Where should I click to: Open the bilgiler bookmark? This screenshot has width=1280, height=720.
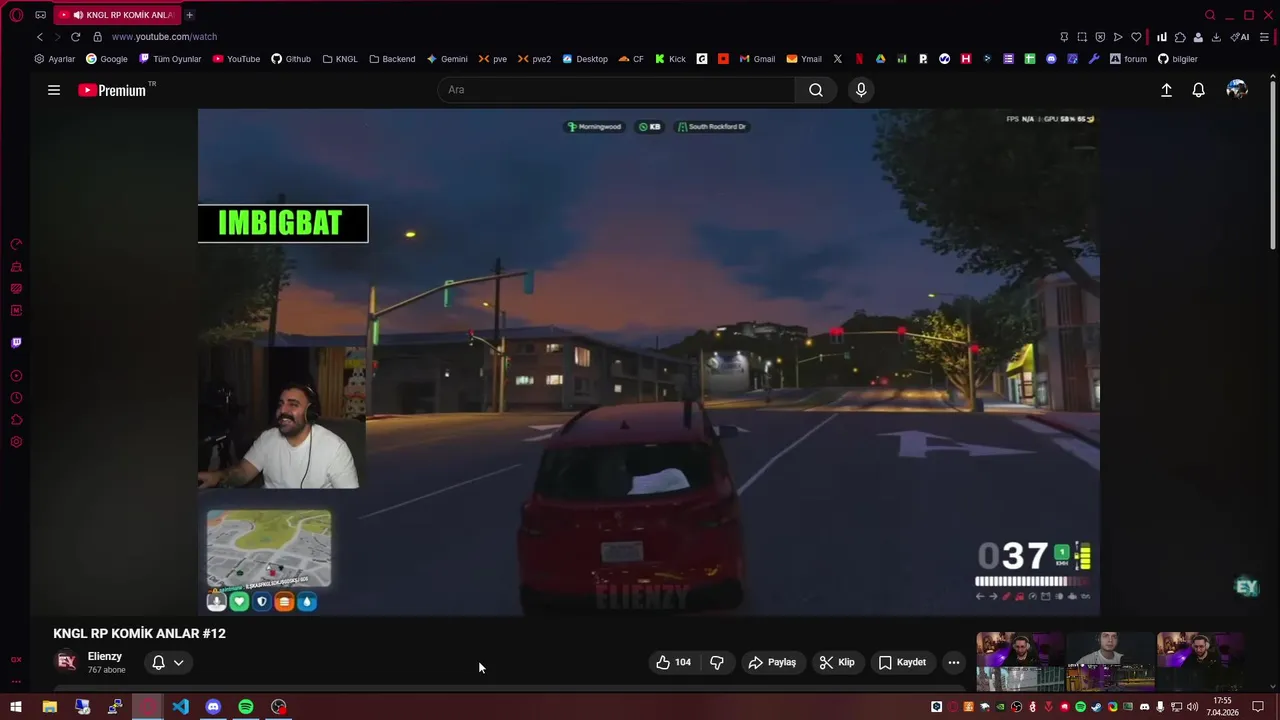pyautogui.click(x=1177, y=59)
